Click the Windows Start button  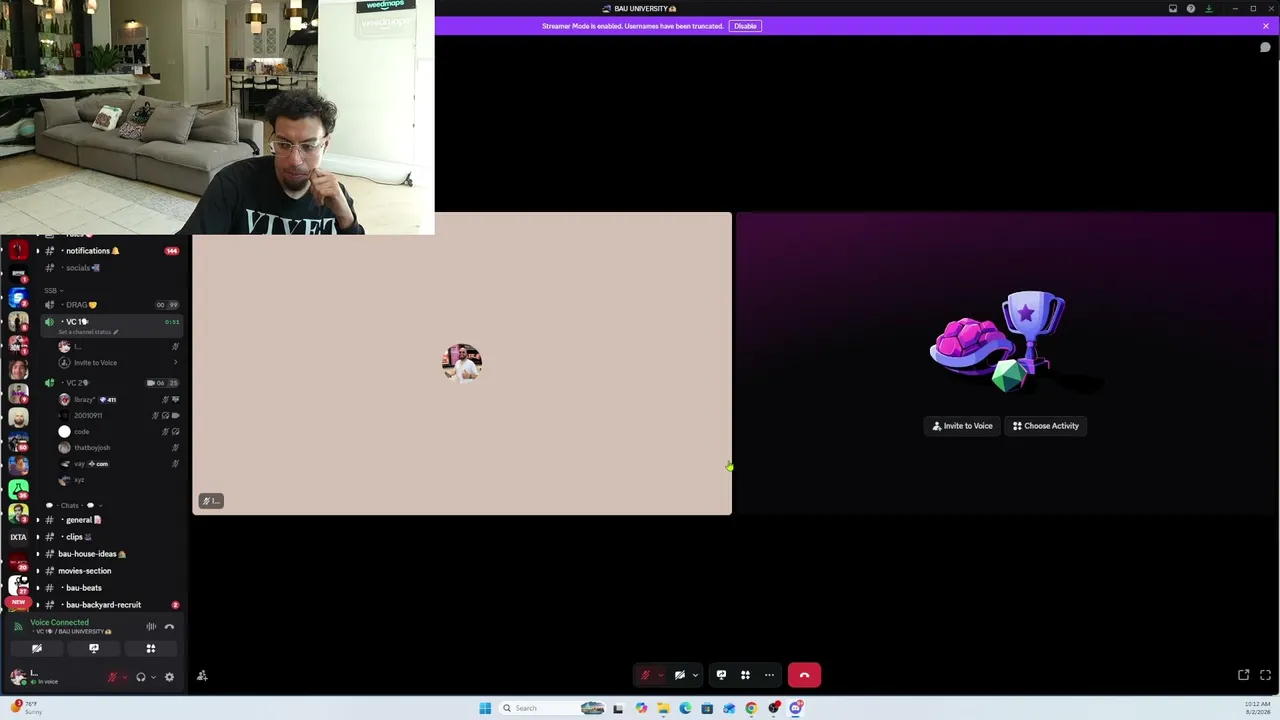coord(485,708)
